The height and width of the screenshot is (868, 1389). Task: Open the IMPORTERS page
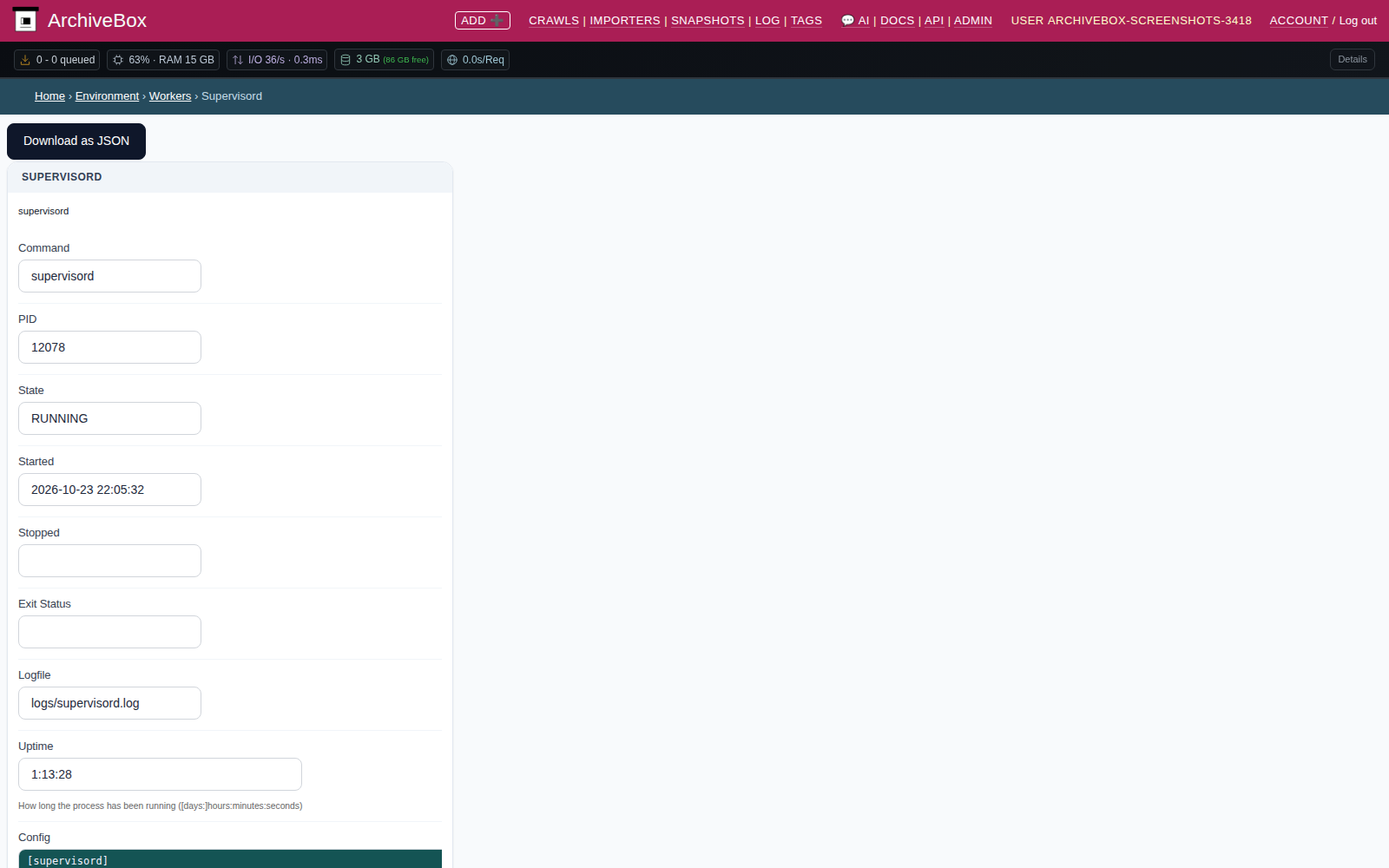pos(625,21)
